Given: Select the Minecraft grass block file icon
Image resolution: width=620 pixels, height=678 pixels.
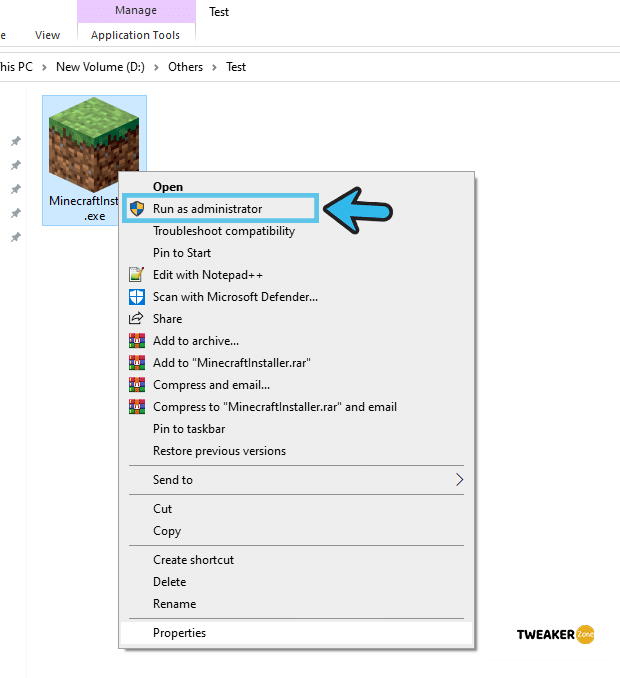Looking at the screenshot, I should (x=94, y=144).
